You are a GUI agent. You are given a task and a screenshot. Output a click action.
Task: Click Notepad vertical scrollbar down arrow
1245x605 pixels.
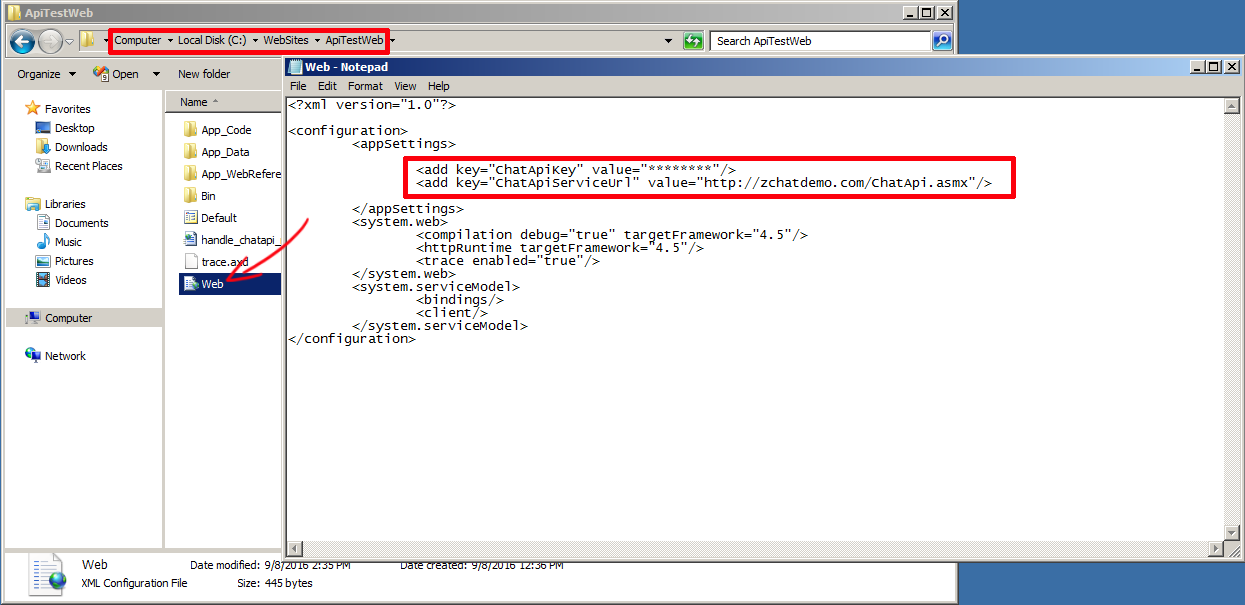(1232, 533)
